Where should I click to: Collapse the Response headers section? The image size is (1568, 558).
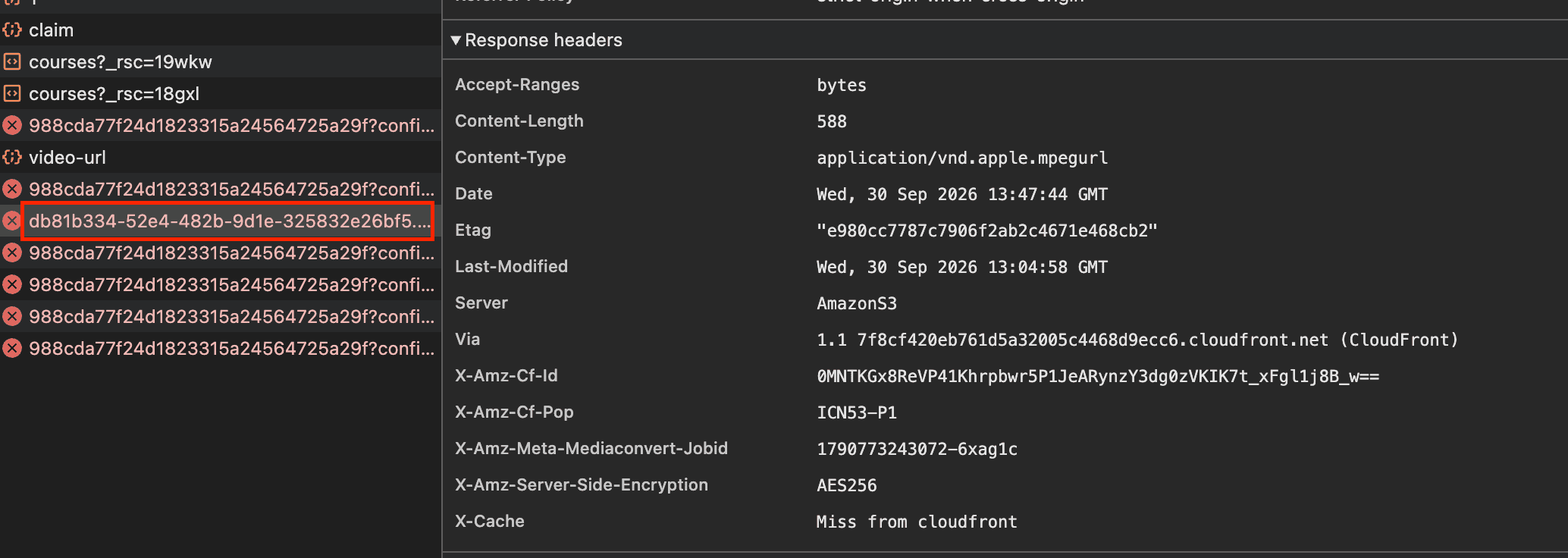[456, 40]
